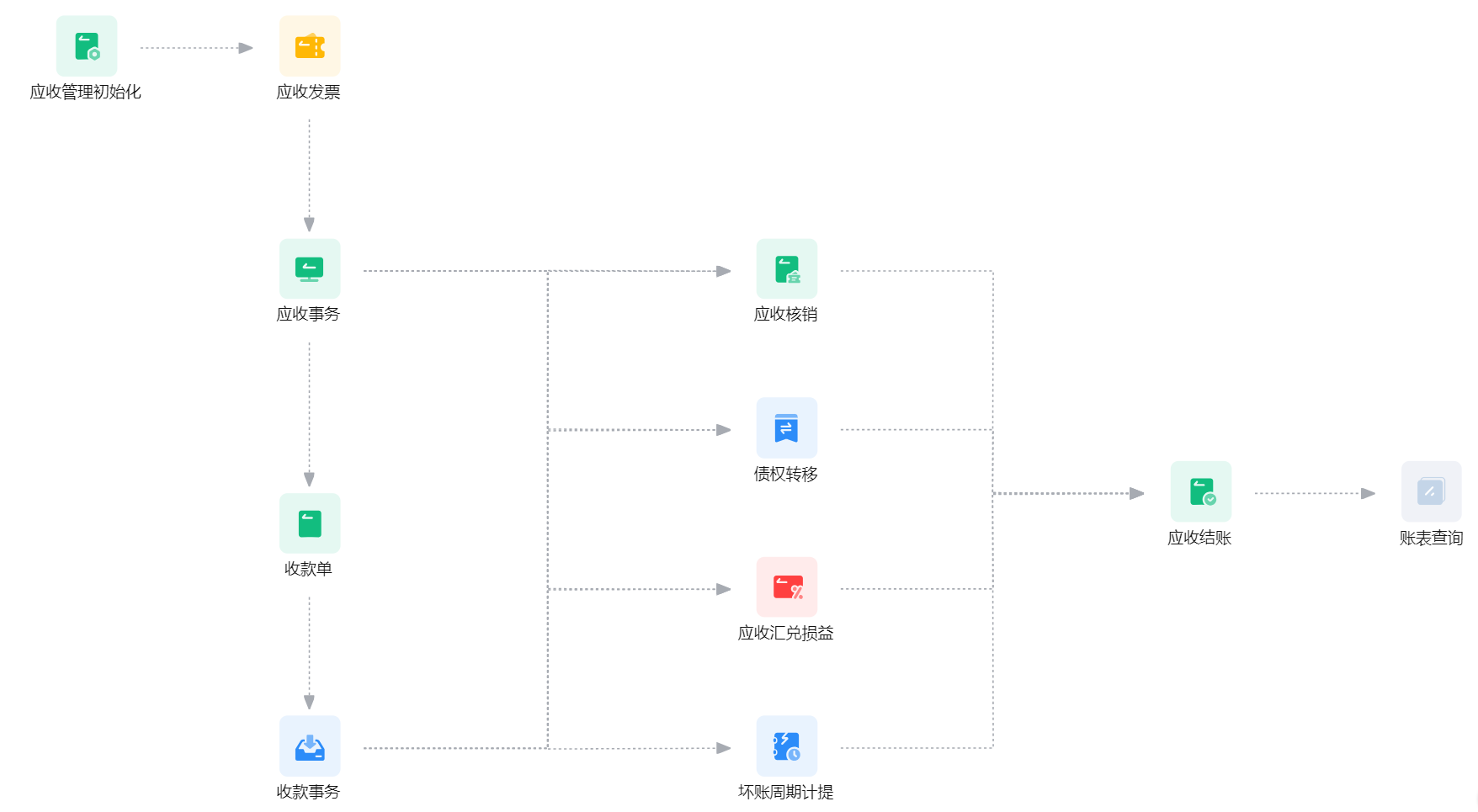Click the yellow 应收发票 icon
The height and width of the screenshot is (812, 1478).
(310, 46)
